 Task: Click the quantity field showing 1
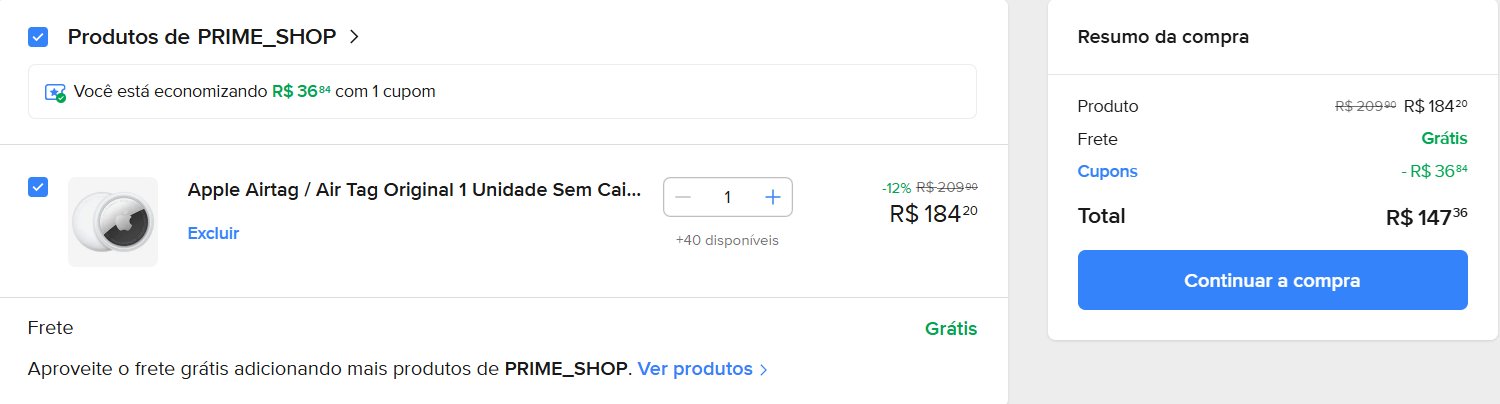727,197
